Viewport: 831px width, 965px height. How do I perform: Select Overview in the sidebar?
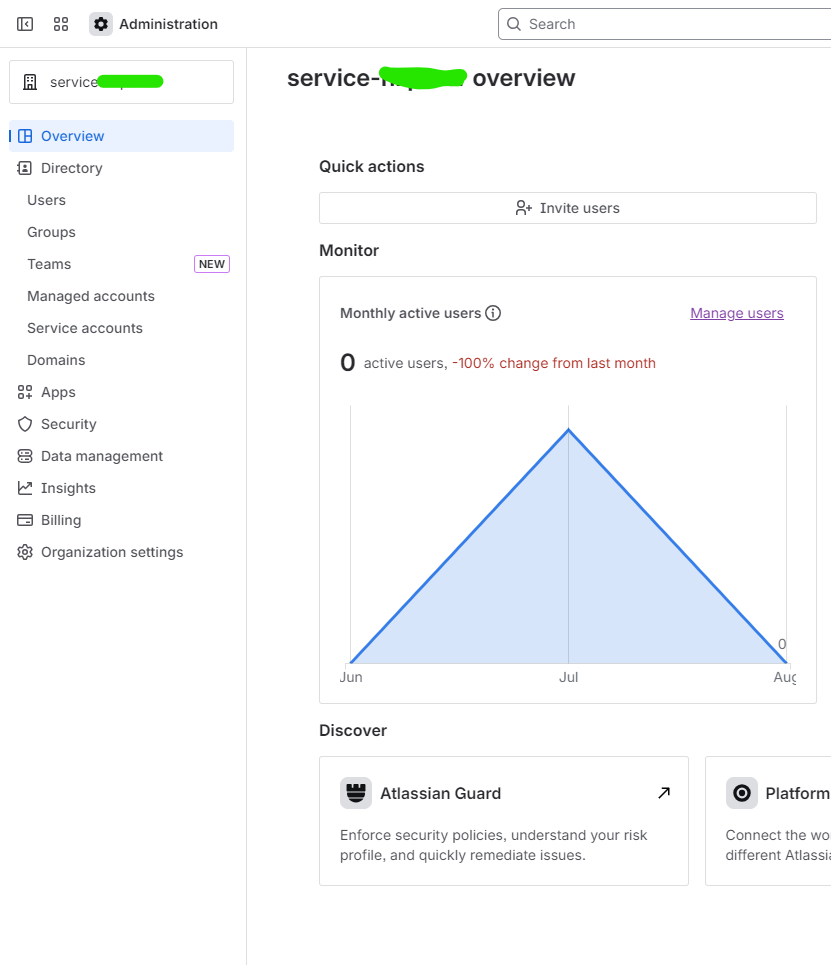coord(72,136)
